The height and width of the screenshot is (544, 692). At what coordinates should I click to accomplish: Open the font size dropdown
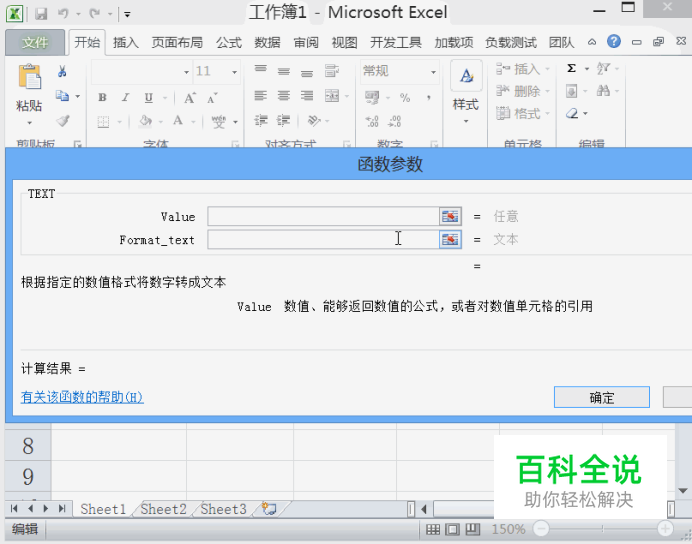point(235,72)
